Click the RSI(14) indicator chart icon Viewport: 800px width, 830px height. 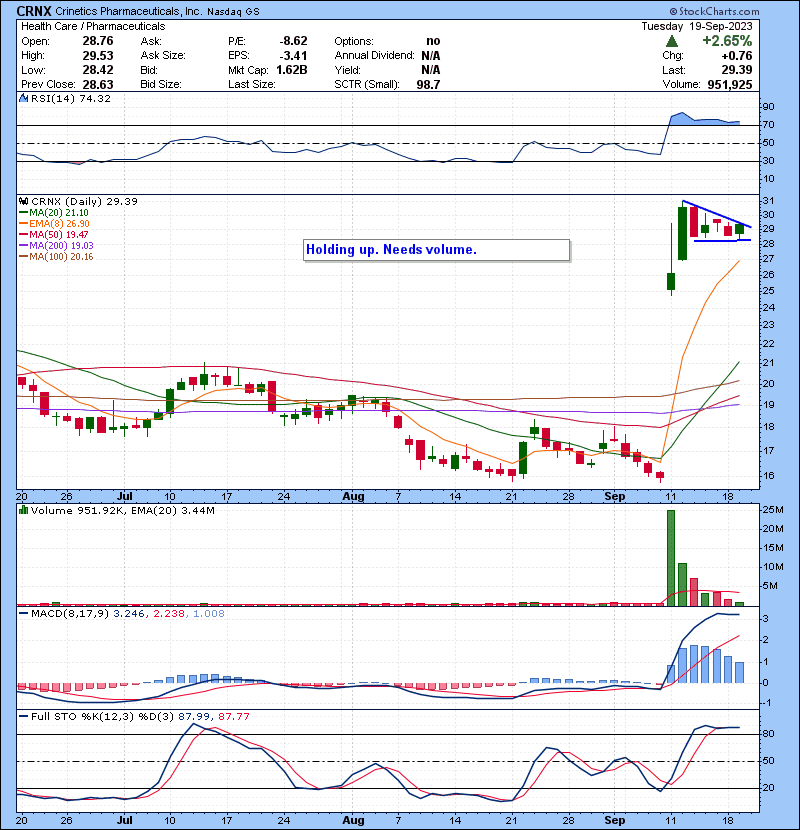pos(23,98)
